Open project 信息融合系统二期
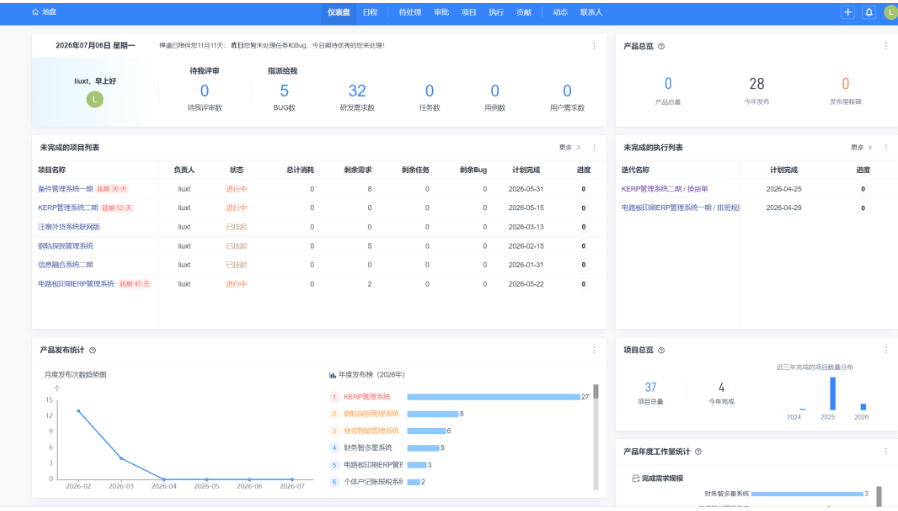 pos(65,265)
